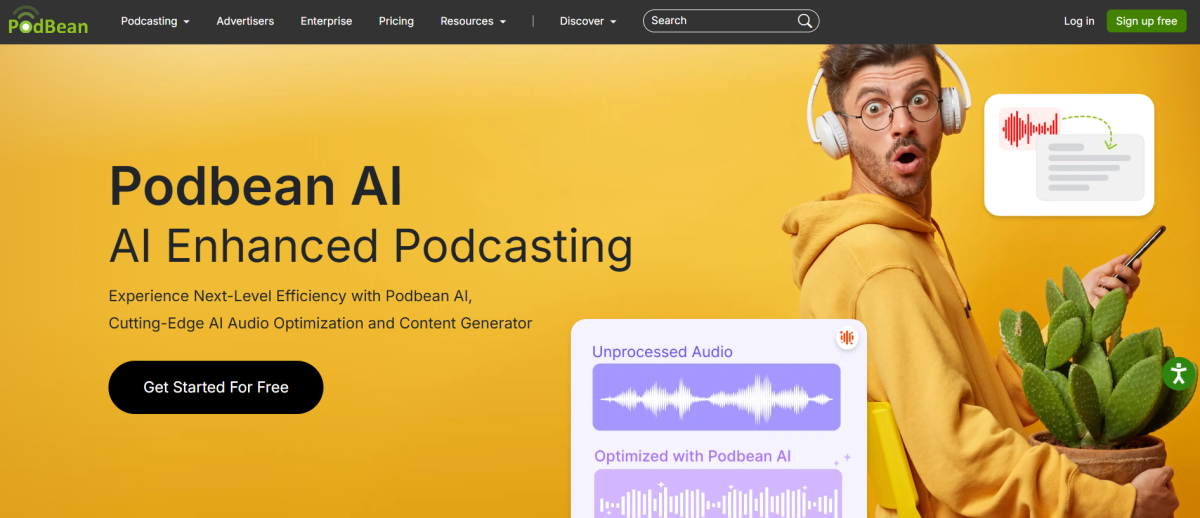Click the Optimized with Podbean AI waveform
The image size is (1200, 518).
pos(717,494)
